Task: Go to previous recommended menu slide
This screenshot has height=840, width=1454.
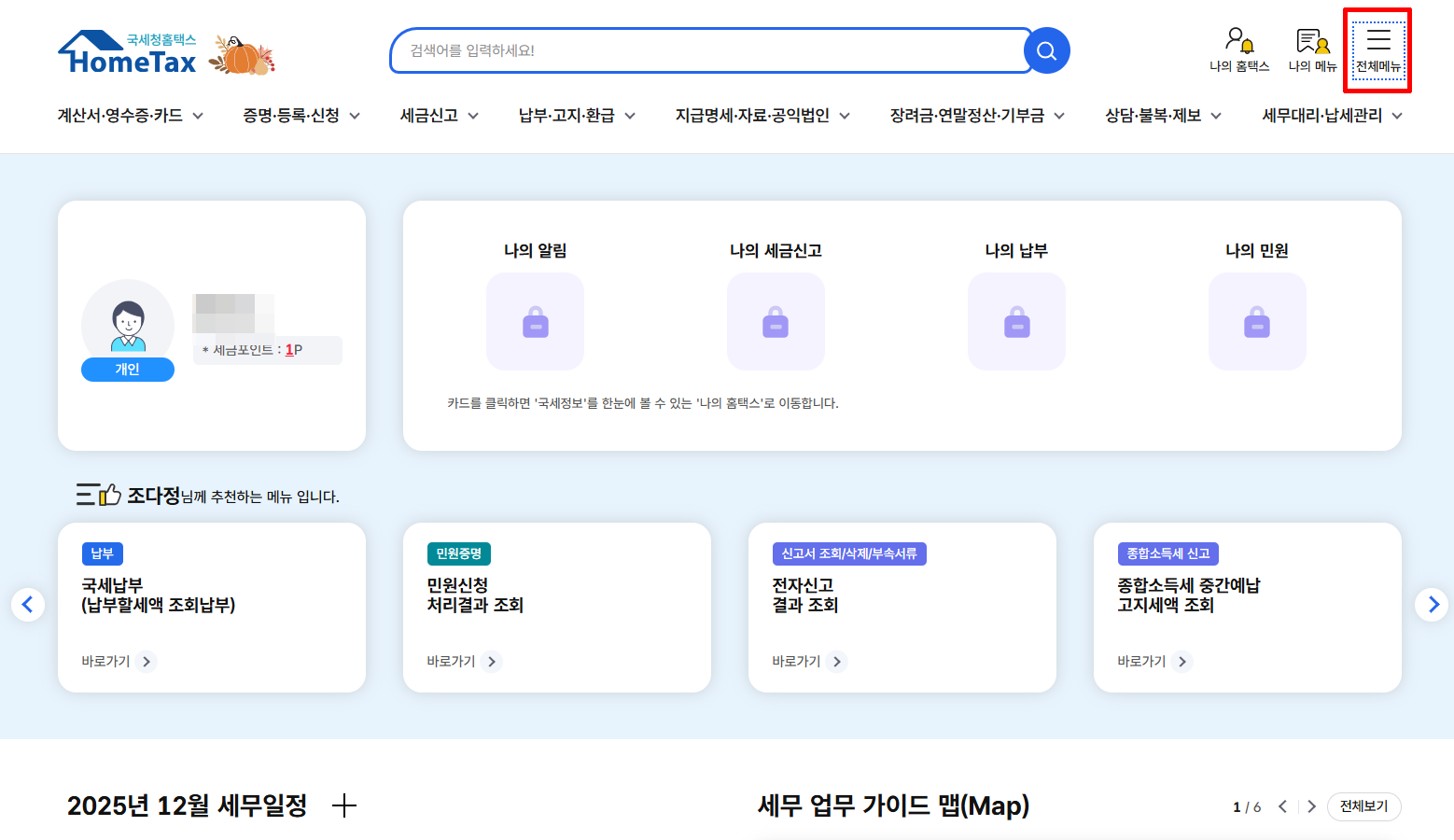Action: click(28, 605)
